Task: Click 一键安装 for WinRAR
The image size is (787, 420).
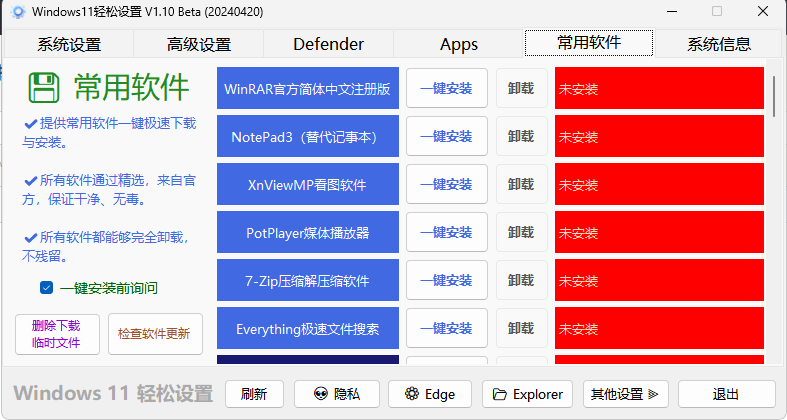Action: (446, 89)
